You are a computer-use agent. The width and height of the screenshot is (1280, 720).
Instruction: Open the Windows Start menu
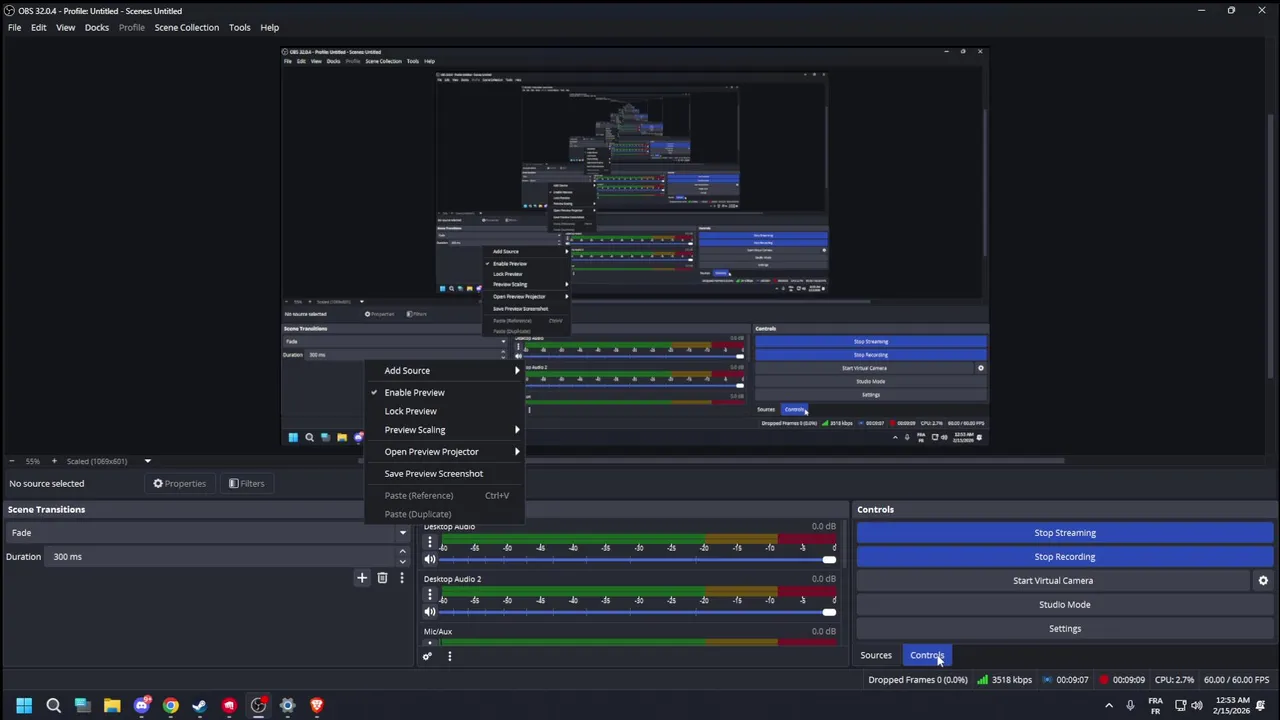(24, 706)
